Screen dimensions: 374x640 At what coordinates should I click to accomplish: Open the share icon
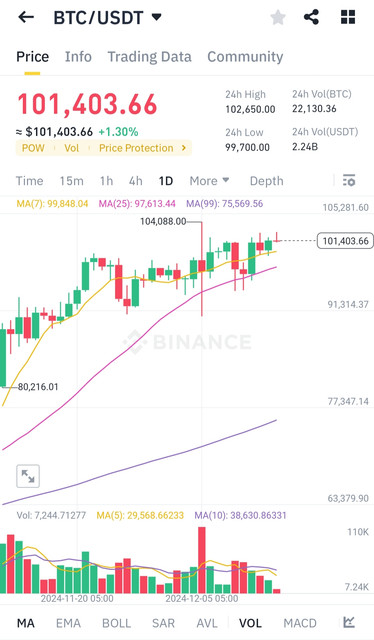(x=311, y=17)
